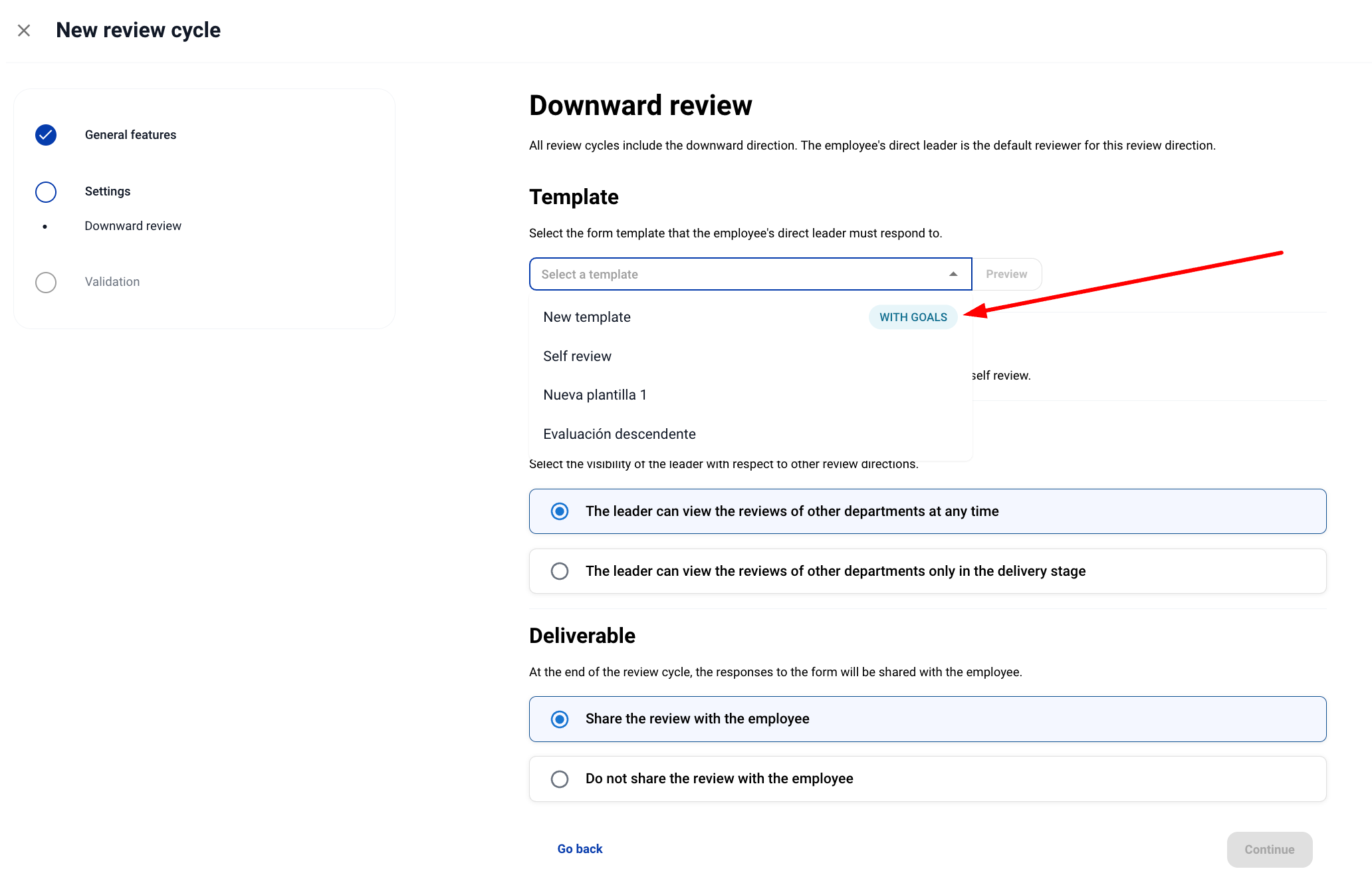Click the Settings step circle icon

tap(46, 192)
